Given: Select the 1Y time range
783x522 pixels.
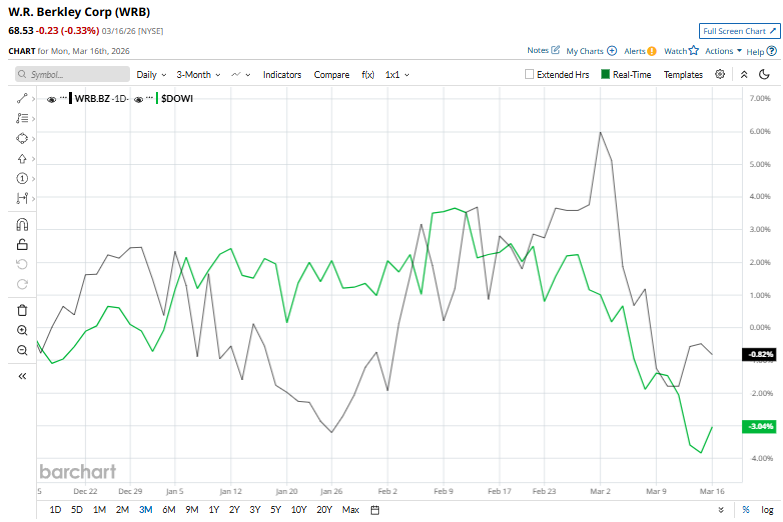Looking at the screenshot, I should tap(214, 509).
